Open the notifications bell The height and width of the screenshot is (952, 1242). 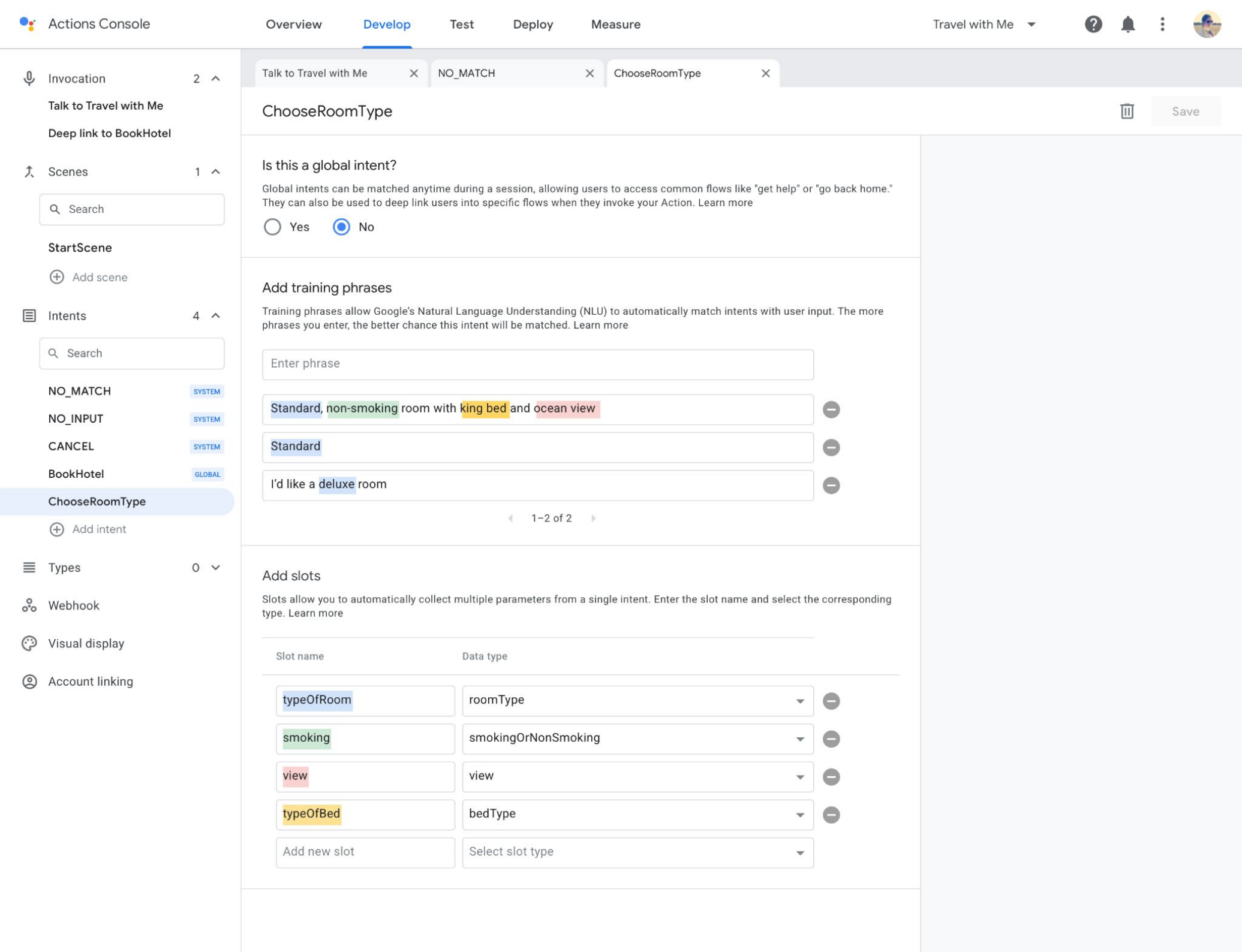1127,24
